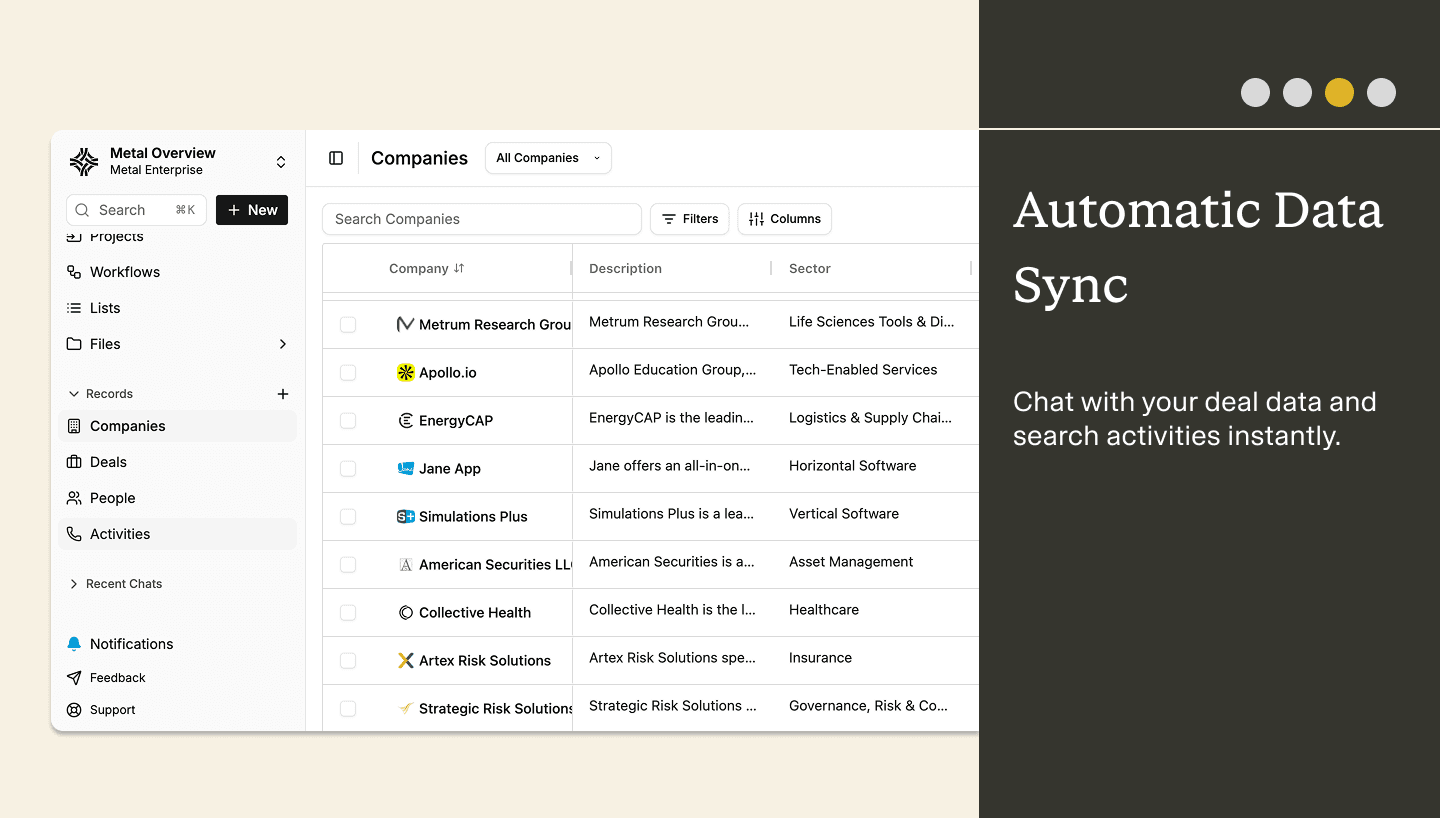Click the New button
This screenshot has width=1440, height=818.
tap(252, 210)
